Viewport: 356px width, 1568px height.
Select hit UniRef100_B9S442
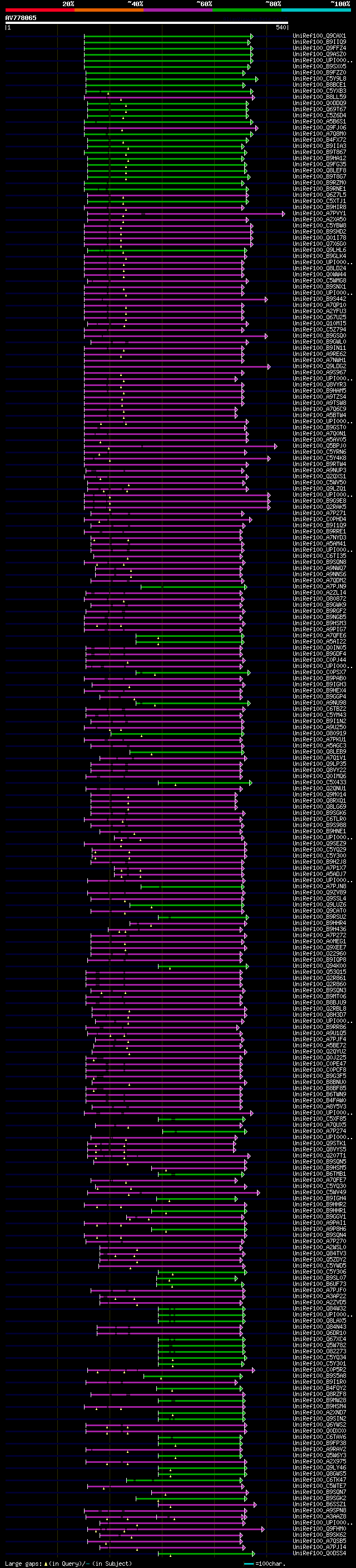click(319, 299)
